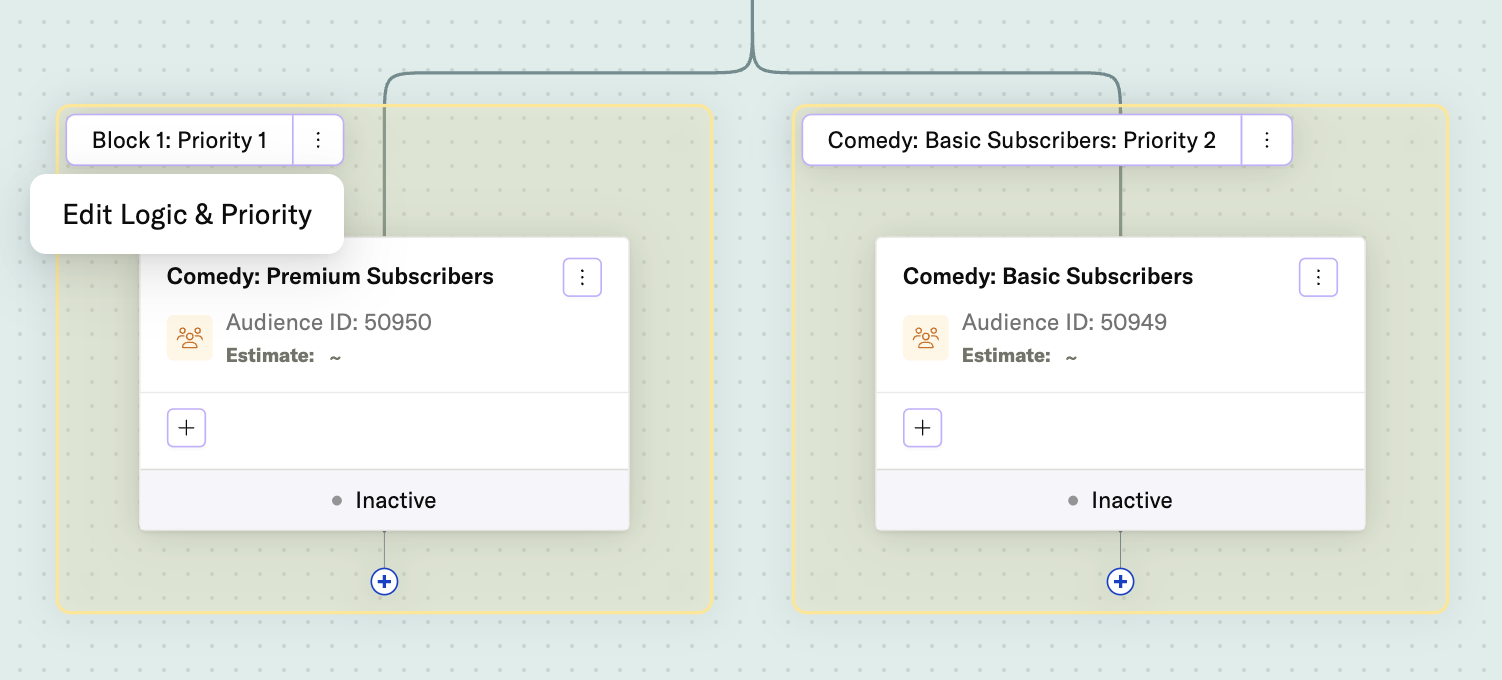Click the Comedy: Basic Subscribers: Priority 2 title

tap(1020, 140)
